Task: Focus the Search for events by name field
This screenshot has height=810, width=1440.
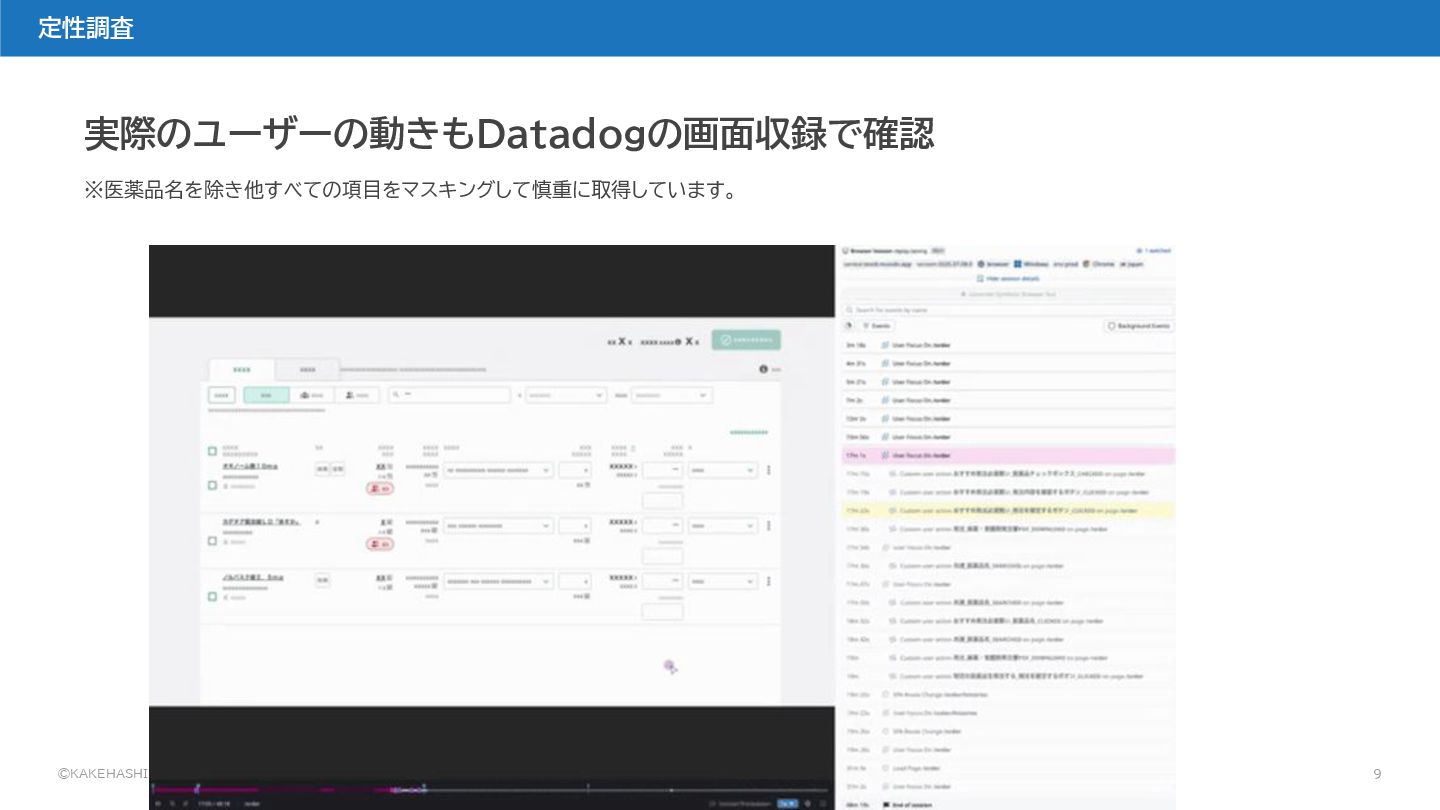Action: (1008, 310)
